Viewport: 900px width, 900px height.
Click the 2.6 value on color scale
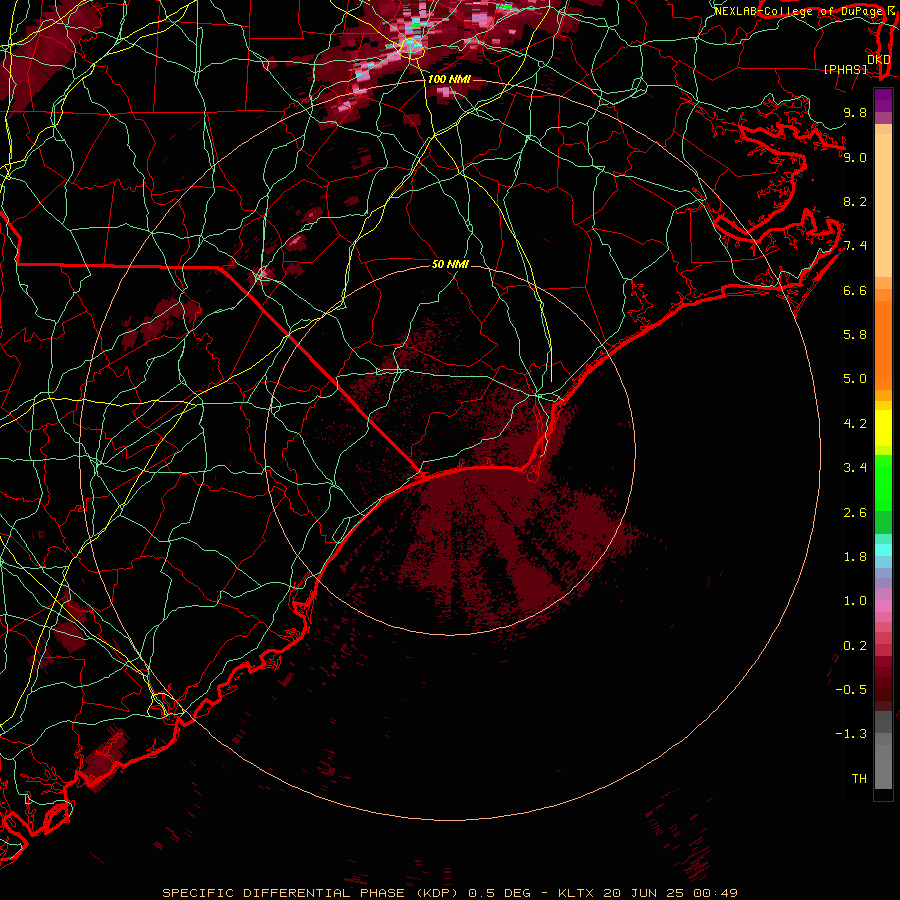tap(855, 512)
